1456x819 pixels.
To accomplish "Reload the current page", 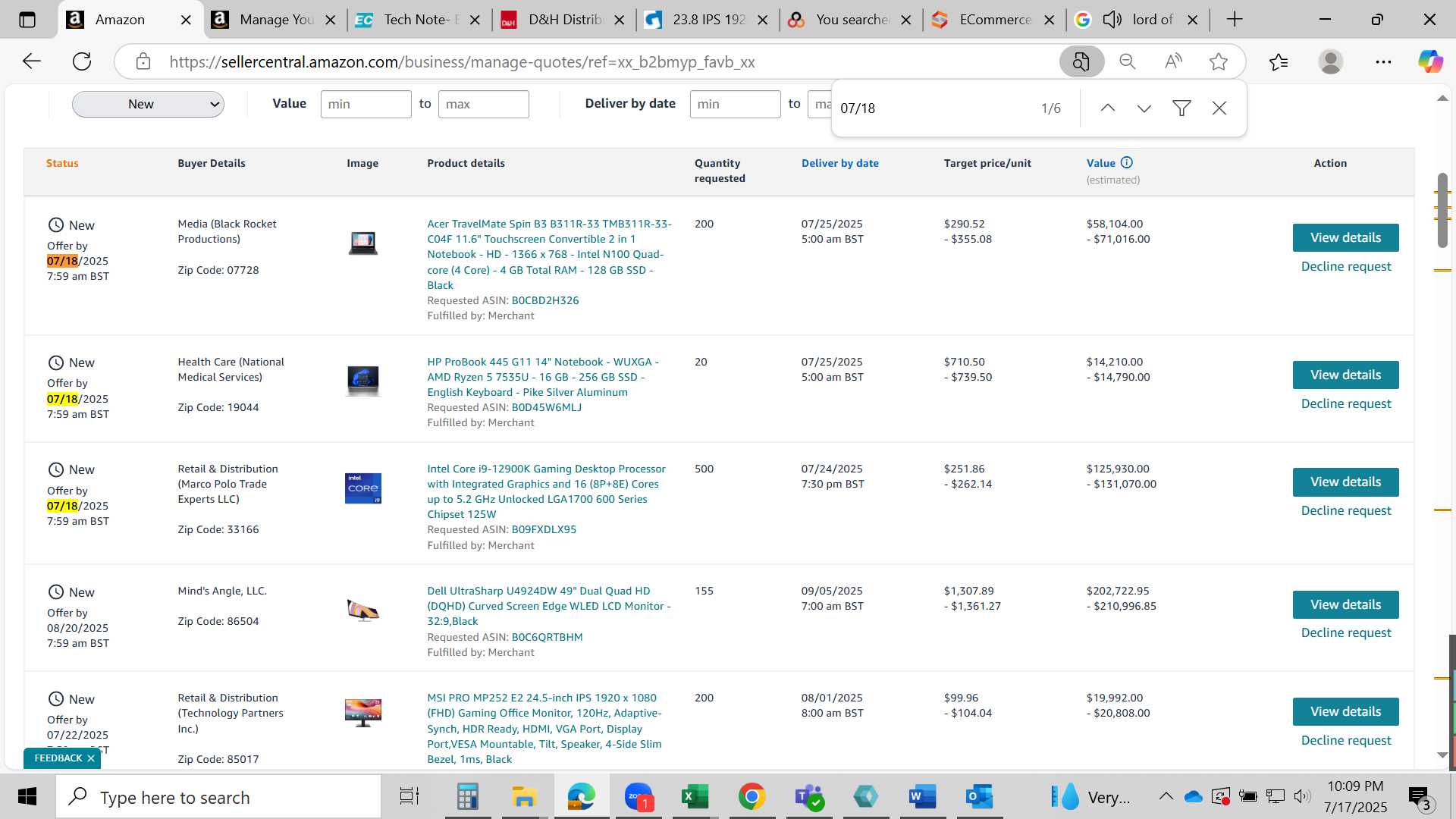I will click(82, 61).
